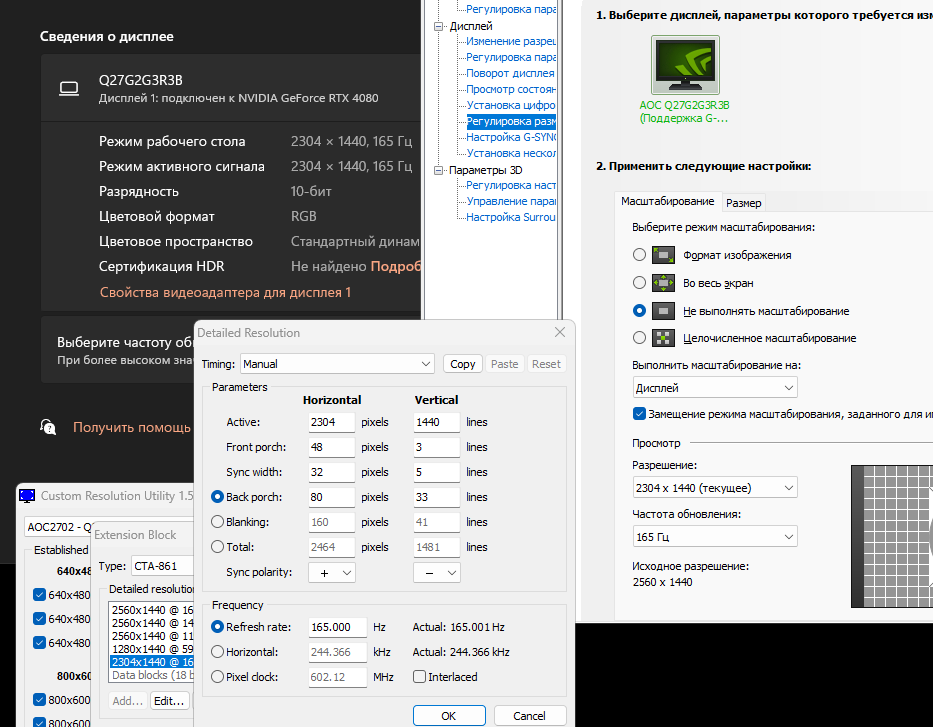
Task: Close the Detailed Resolution dialog
Action: (559, 332)
